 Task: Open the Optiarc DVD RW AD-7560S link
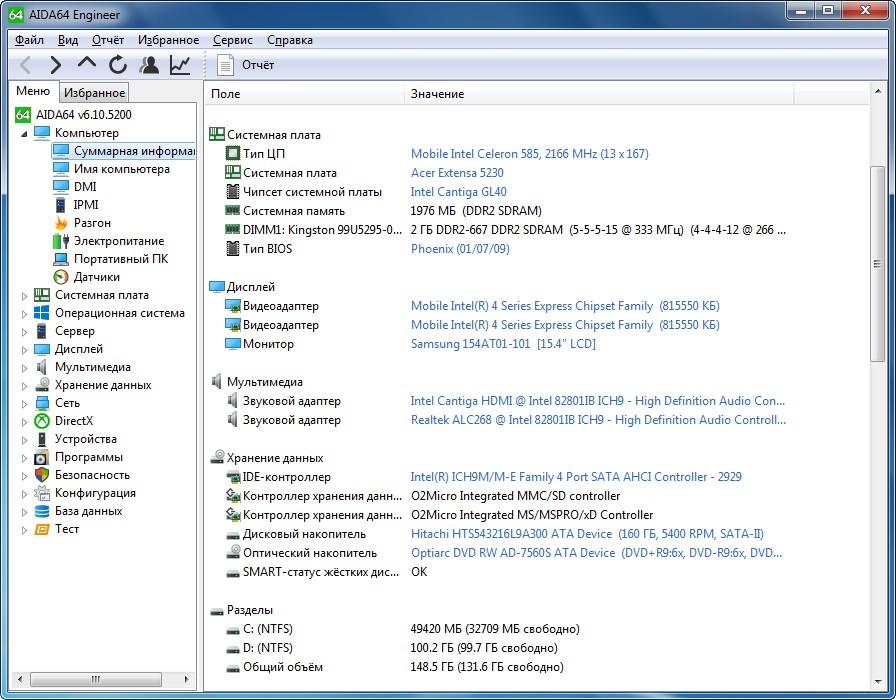tap(596, 553)
